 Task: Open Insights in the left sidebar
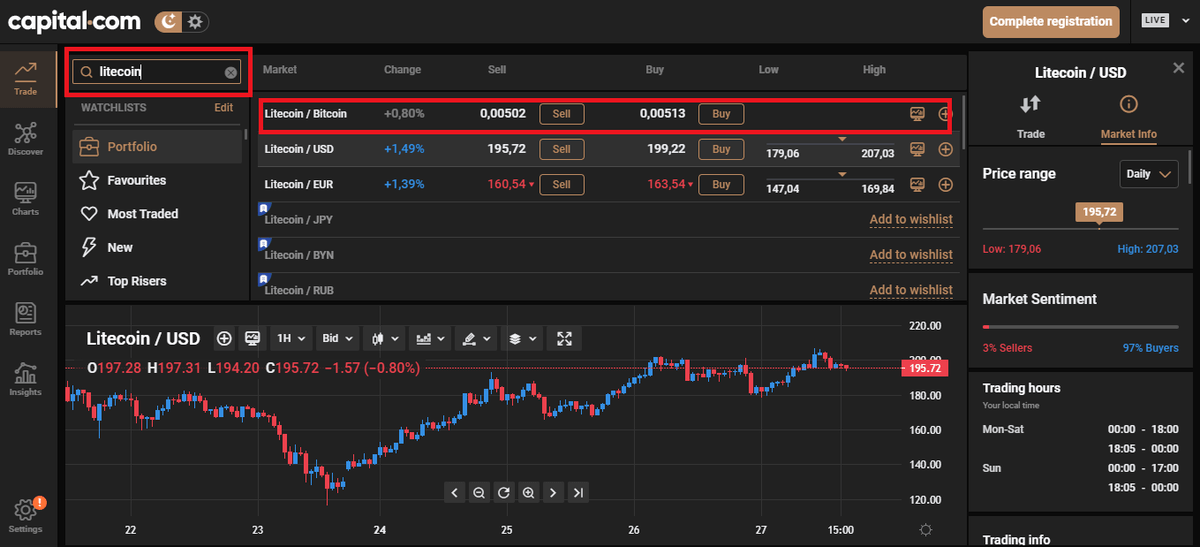point(25,378)
